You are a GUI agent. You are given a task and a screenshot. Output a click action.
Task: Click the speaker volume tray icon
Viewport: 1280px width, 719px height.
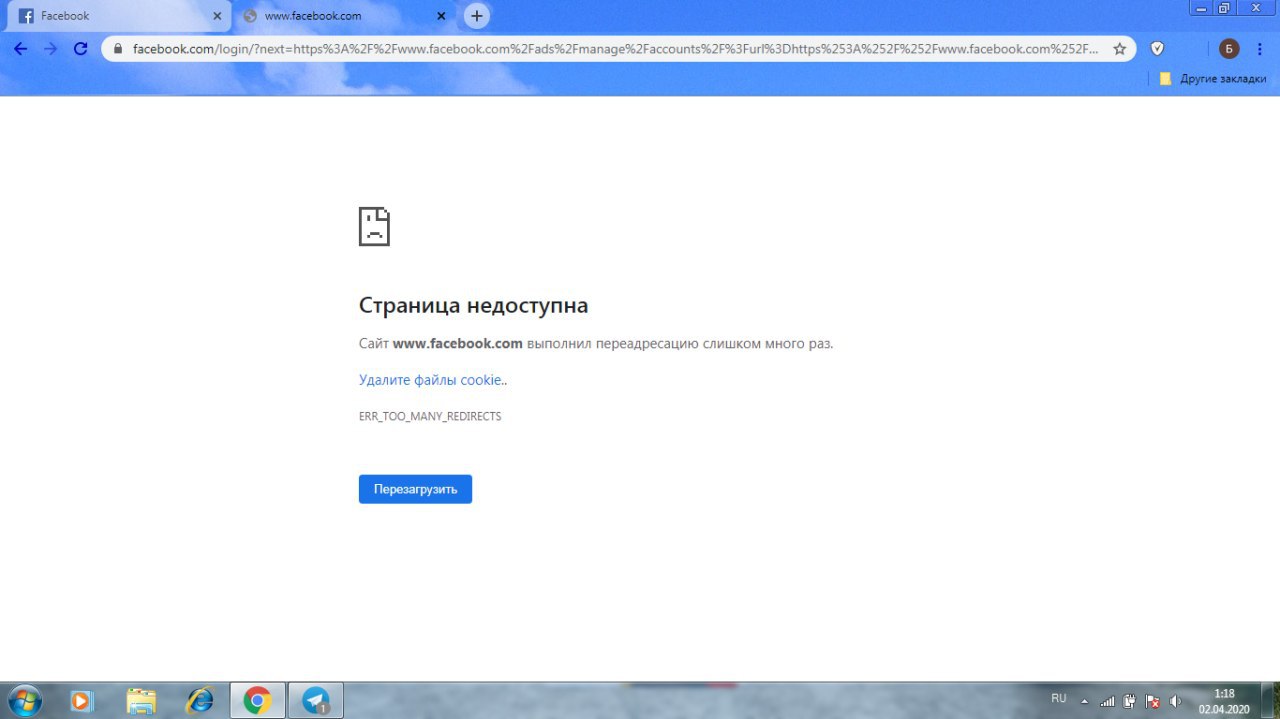point(1175,701)
